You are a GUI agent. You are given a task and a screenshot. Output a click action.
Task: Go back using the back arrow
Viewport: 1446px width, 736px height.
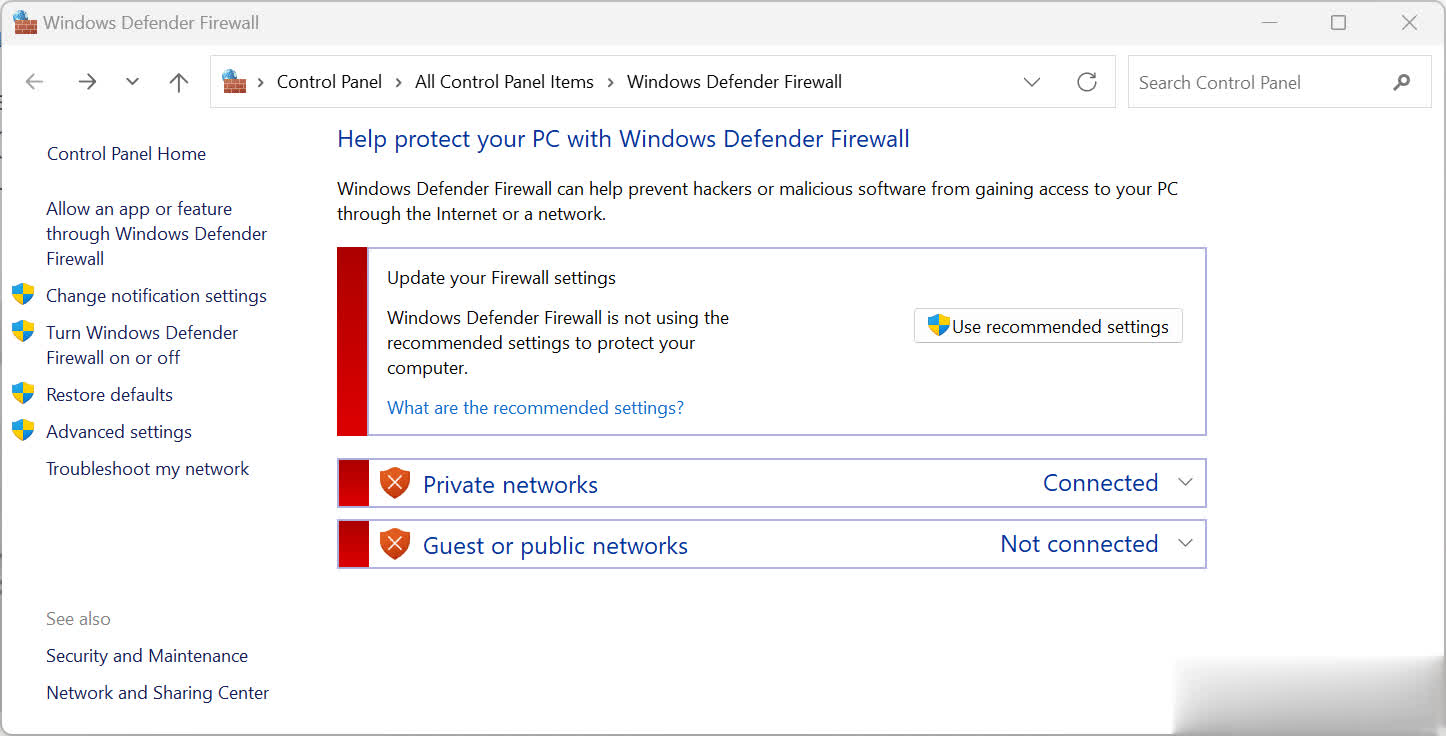tap(35, 82)
